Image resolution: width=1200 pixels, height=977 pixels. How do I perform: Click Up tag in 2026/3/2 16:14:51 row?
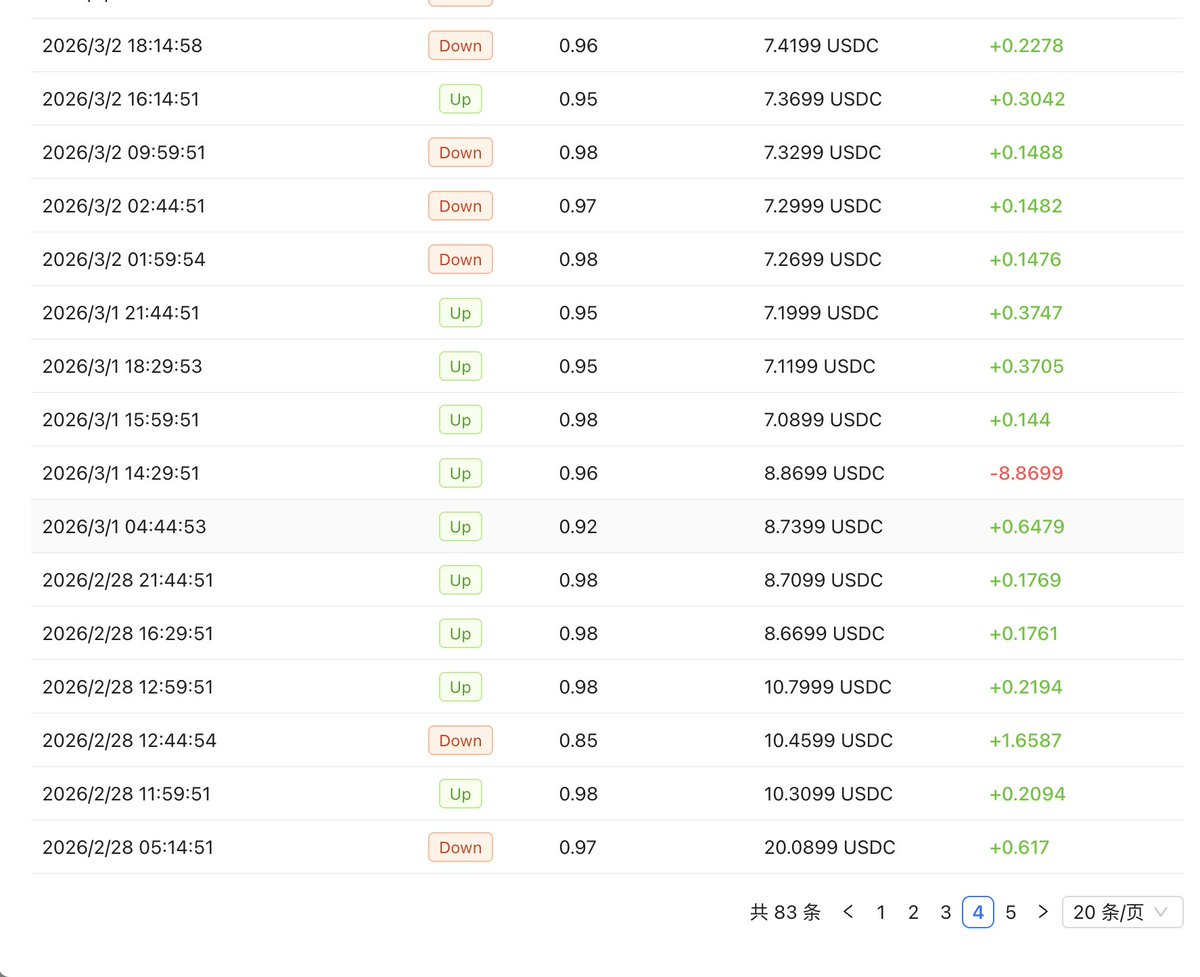point(460,99)
